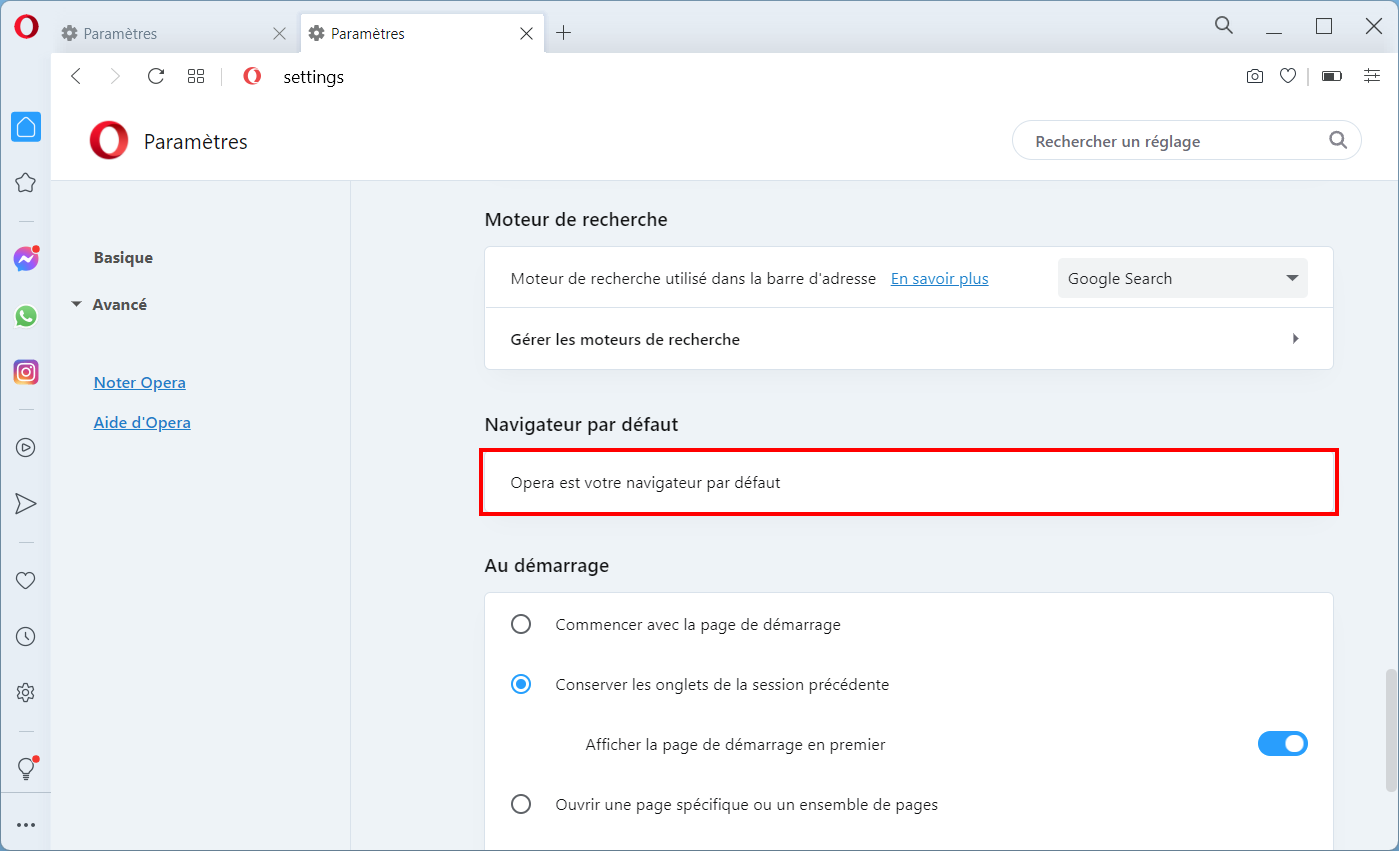The width and height of the screenshot is (1399, 851).
Task: Open a new tab with plus button
Action: click(x=564, y=33)
